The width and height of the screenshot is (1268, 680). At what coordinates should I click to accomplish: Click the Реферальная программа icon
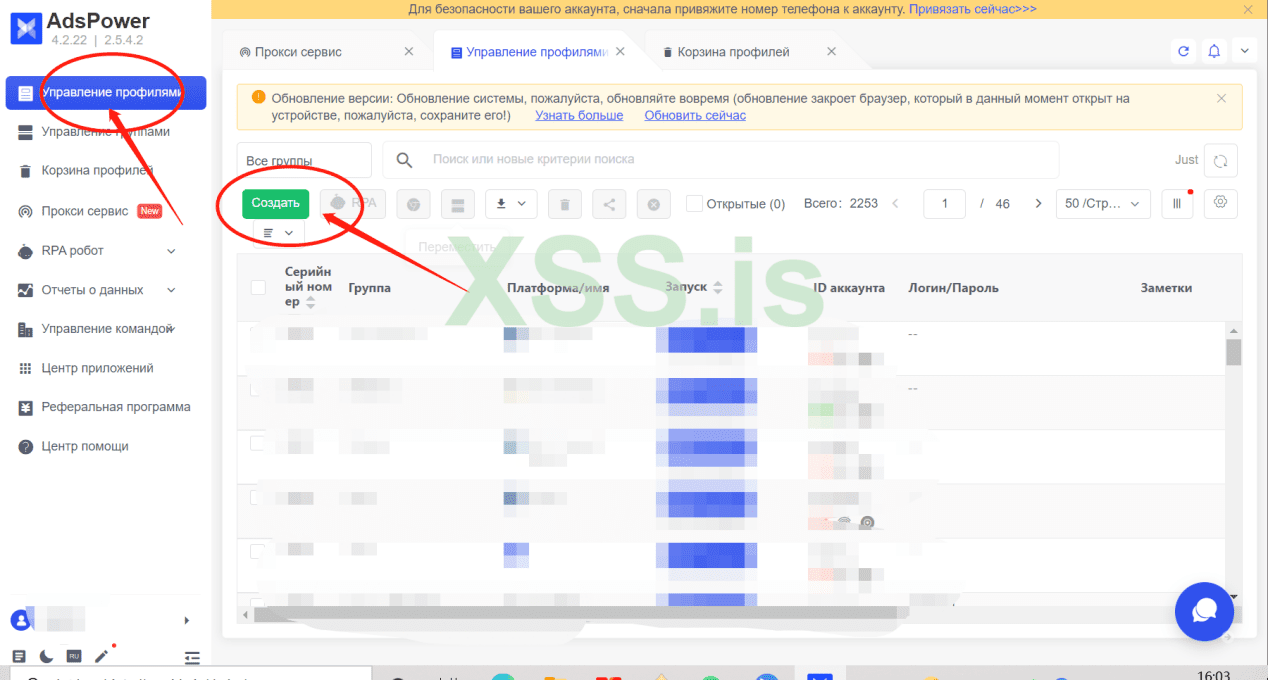[25, 408]
